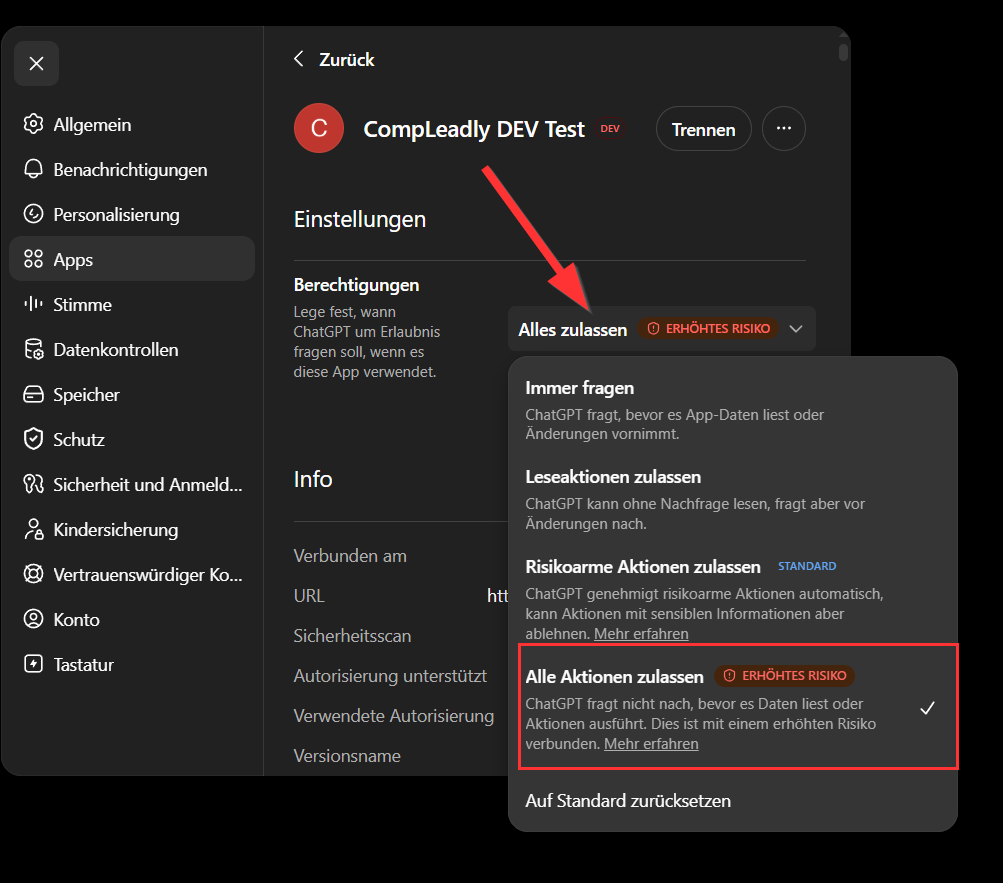Click the Sicherheit und Anmeldung key icon
Screen dimensions: 1003x883
pos(33,484)
